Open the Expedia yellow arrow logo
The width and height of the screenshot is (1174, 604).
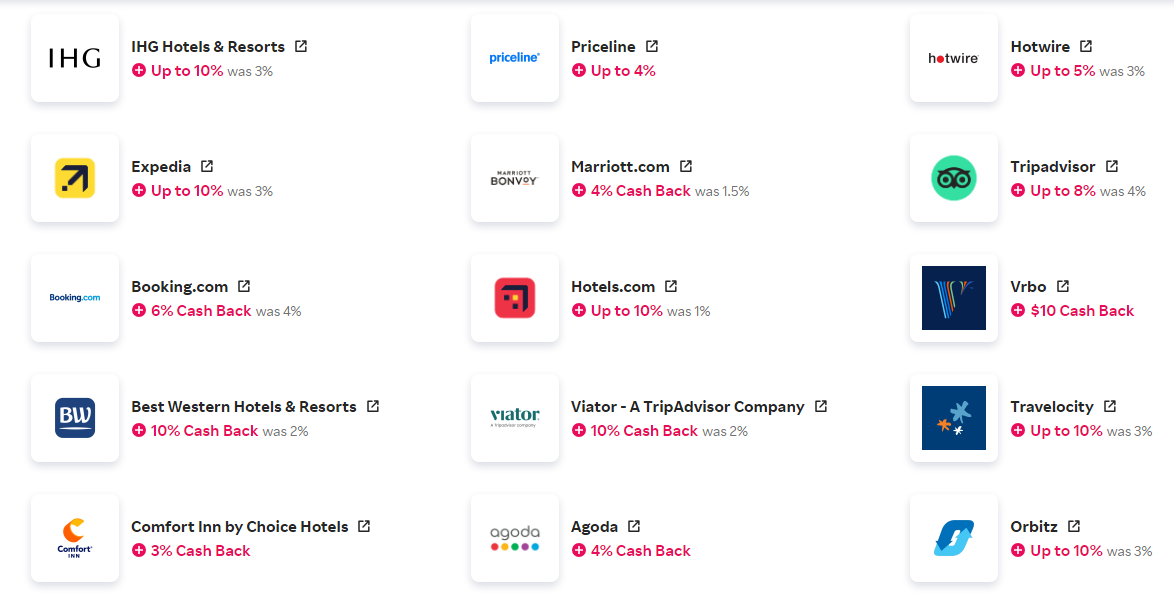pyautogui.click(x=75, y=178)
